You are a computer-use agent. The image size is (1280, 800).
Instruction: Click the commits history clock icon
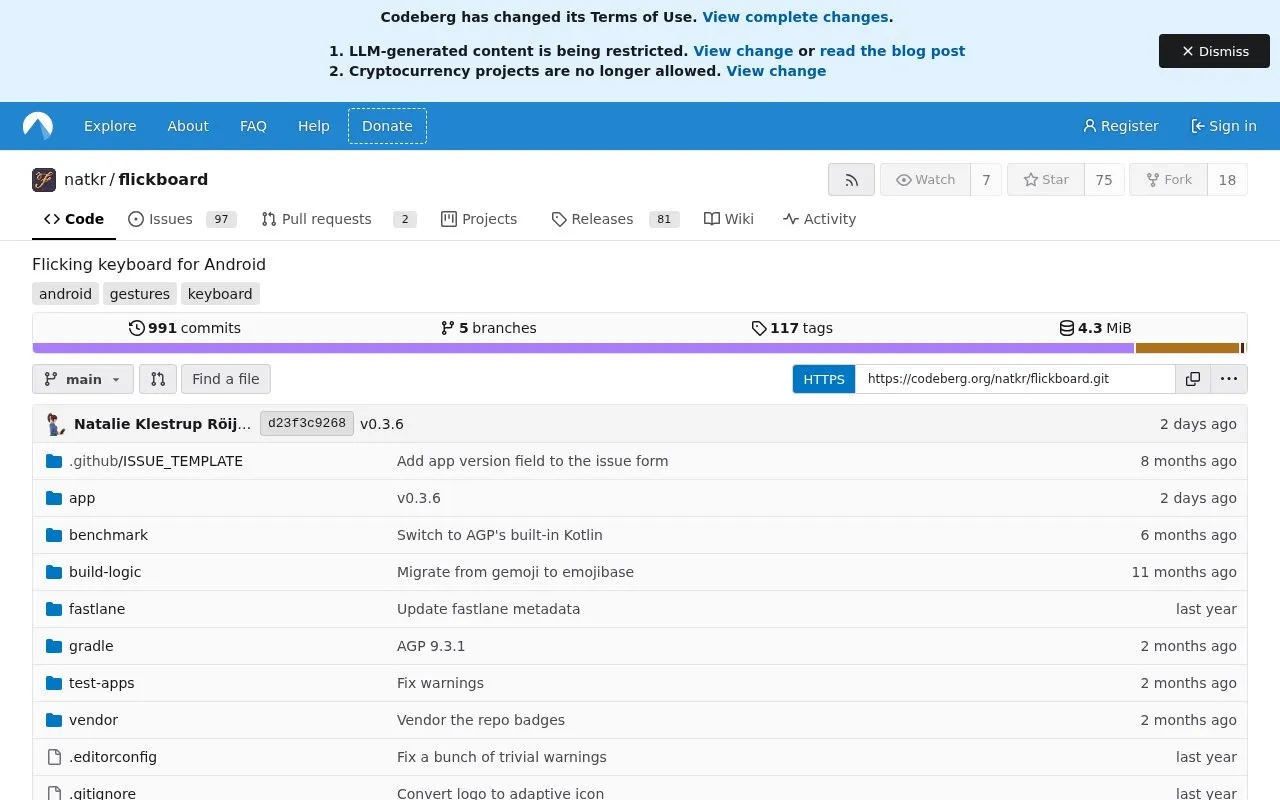point(137,328)
